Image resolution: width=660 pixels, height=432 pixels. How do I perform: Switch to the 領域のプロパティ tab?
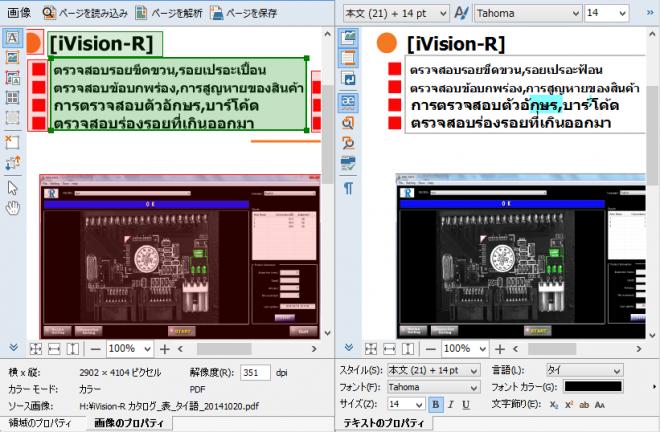(x=40, y=423)
